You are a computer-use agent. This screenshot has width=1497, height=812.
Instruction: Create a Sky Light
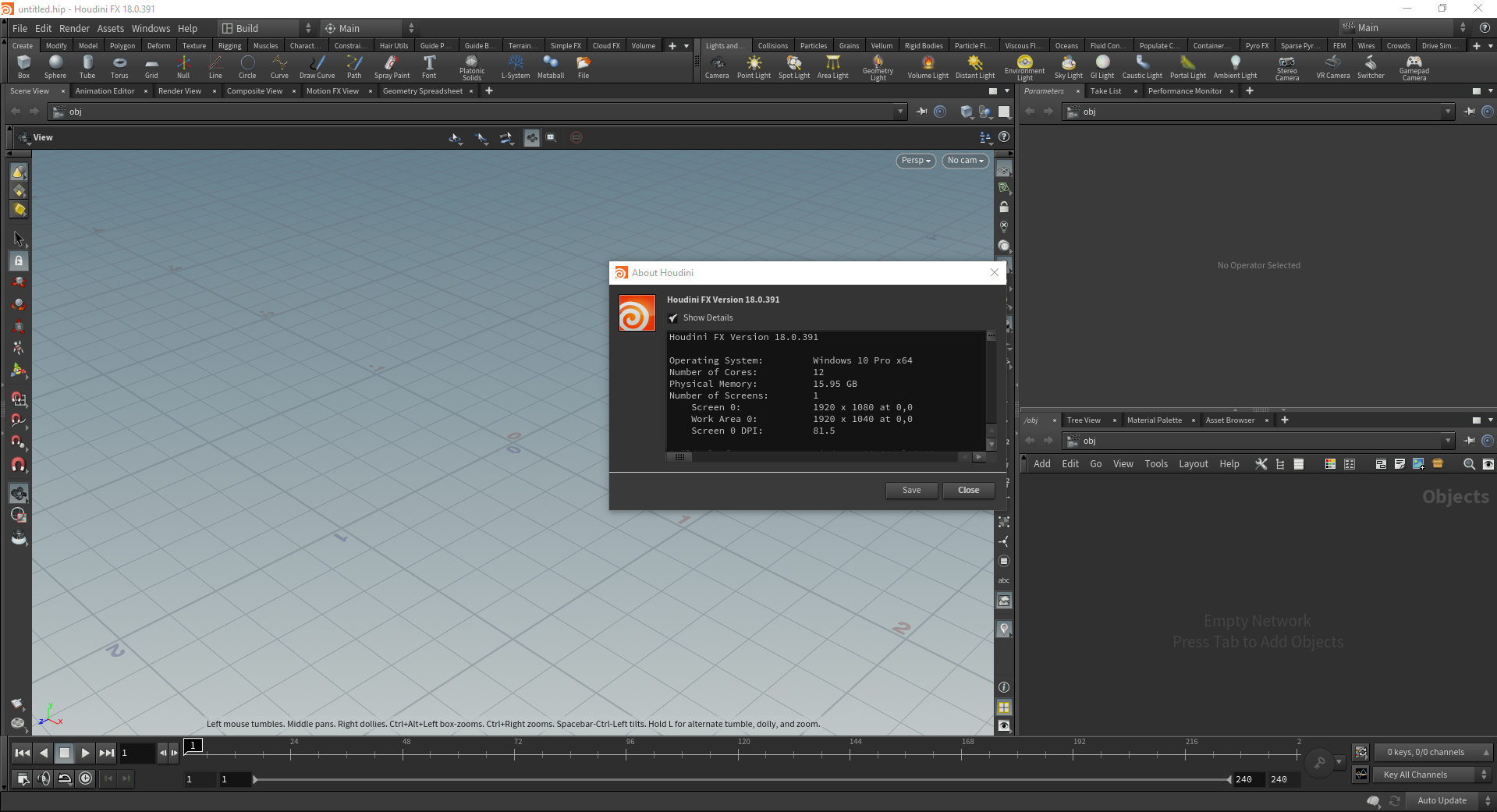1069,66
